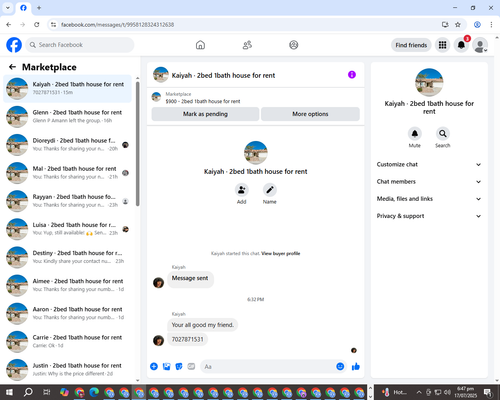Open purple conversation information icon
This screenshot has height=400, width=500.
coord(352,75)
